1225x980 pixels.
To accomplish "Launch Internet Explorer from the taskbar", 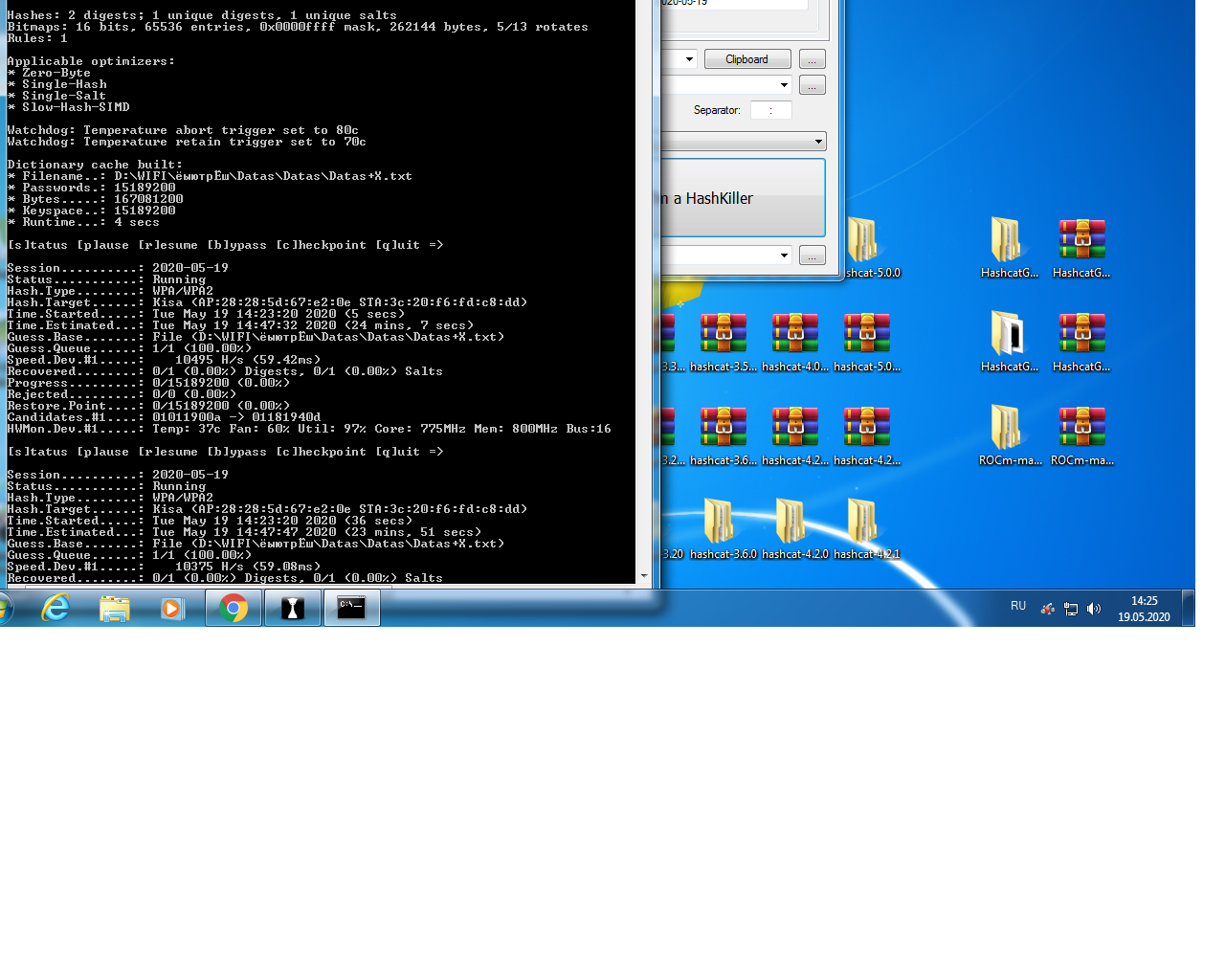I will click(56, 608).
